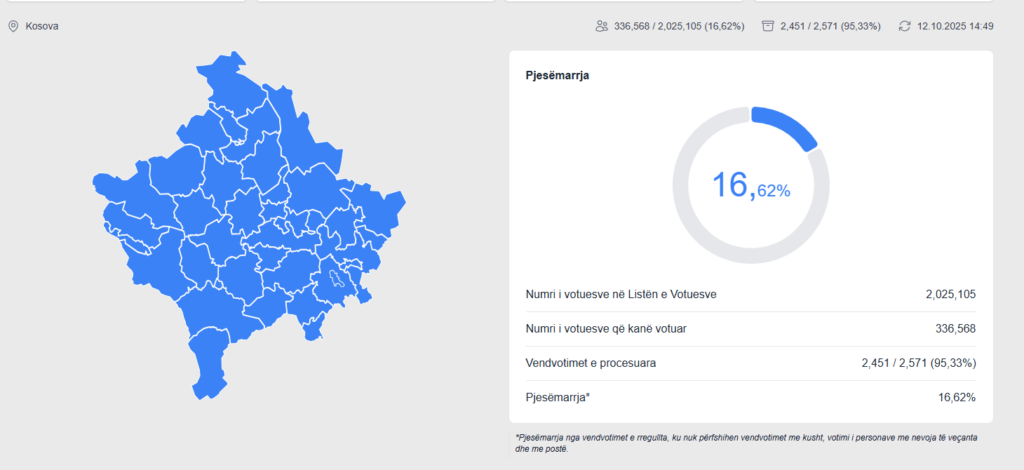Select the Numri i votuesve që kanë votuar row
This screenshot has width=1024, height=470.
pyautogui.click(x=750, y=329)
